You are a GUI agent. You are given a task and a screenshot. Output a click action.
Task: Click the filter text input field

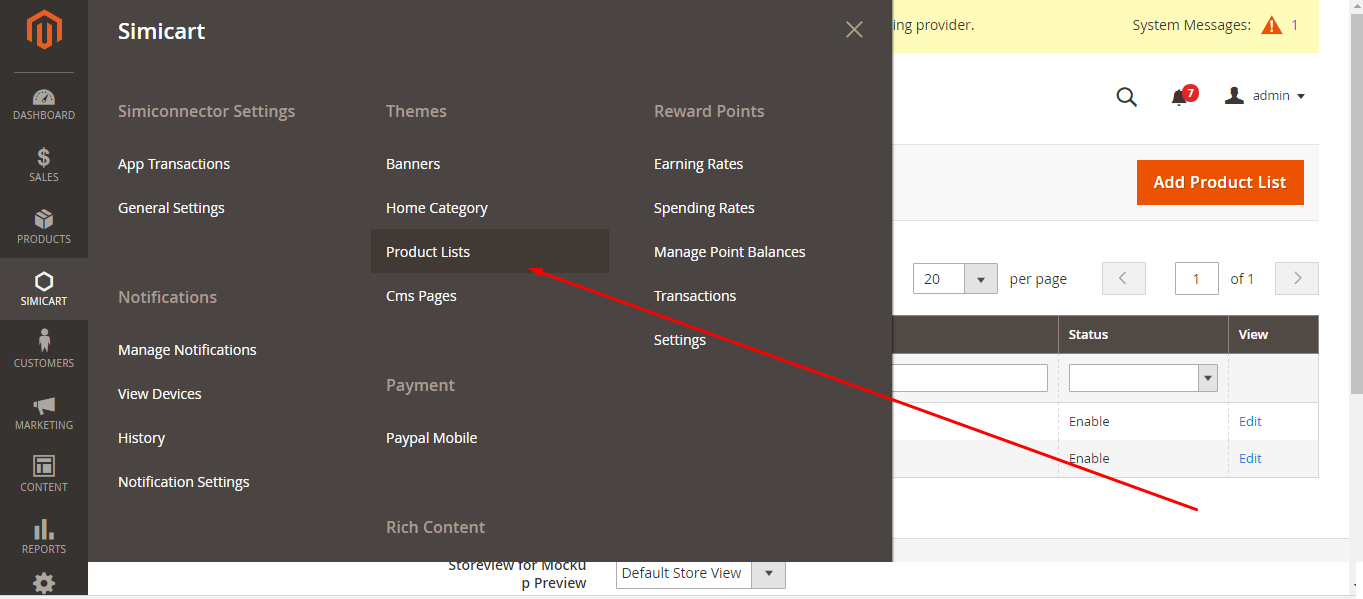pyautogui.click(x=969, y=378)
